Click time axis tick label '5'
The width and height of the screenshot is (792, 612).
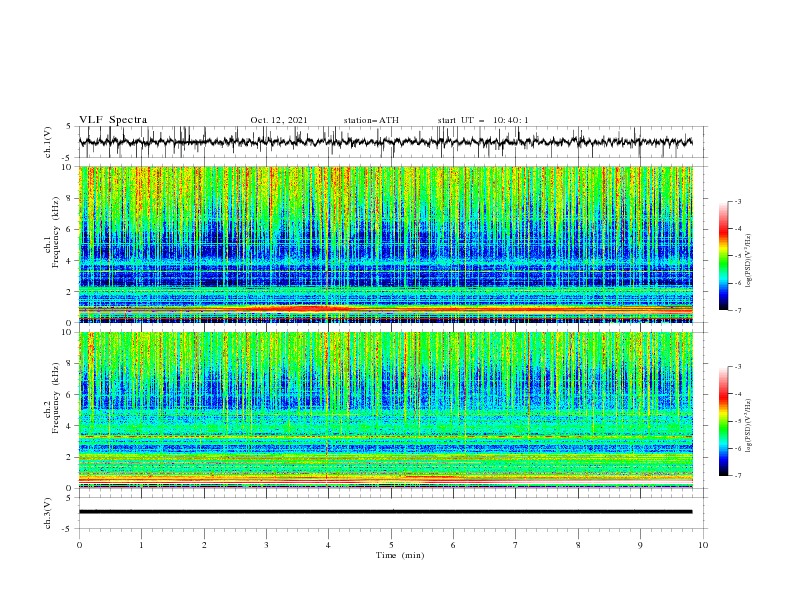pyautogui.click(x=391, y=545)
